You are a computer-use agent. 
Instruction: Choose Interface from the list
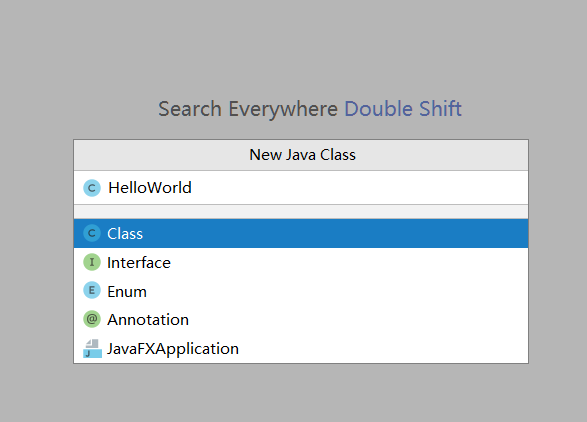301,262
